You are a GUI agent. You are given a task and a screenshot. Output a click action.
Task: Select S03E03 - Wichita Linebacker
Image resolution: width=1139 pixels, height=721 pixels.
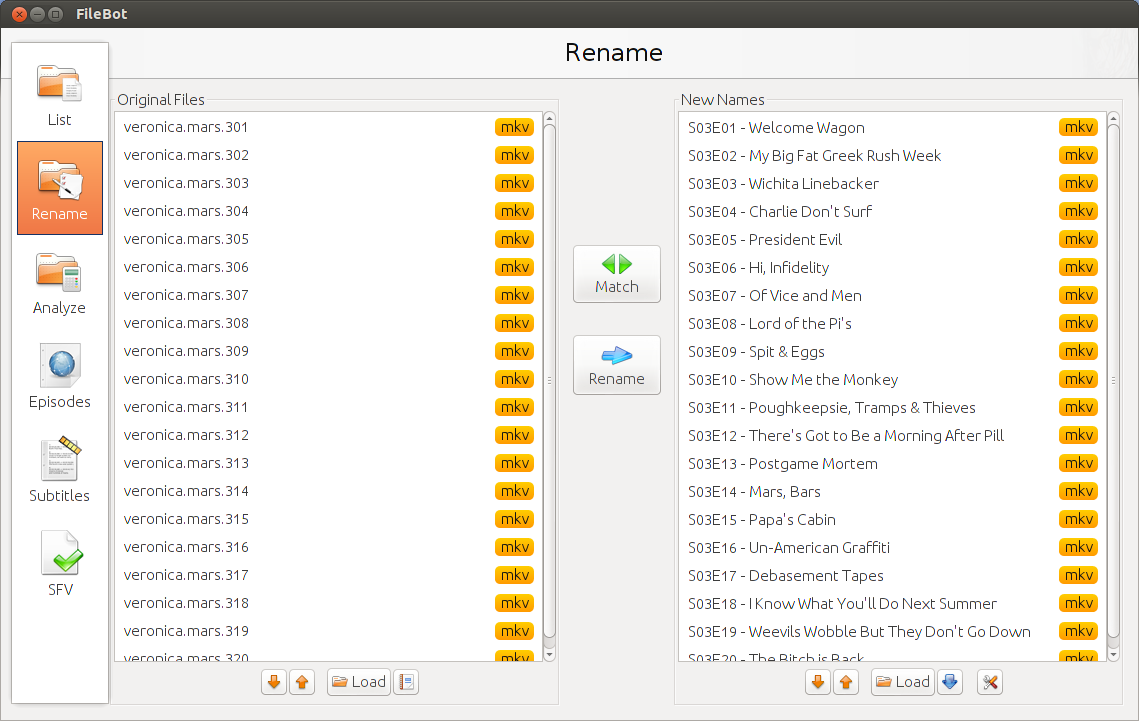pos(892,183)
